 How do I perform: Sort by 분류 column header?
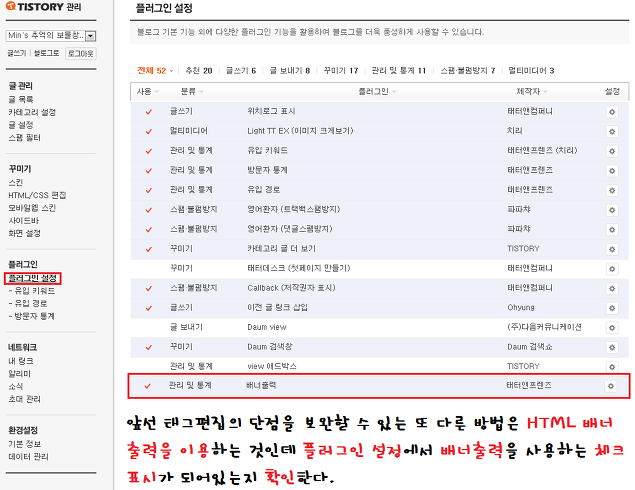click(x=192, y=92)
